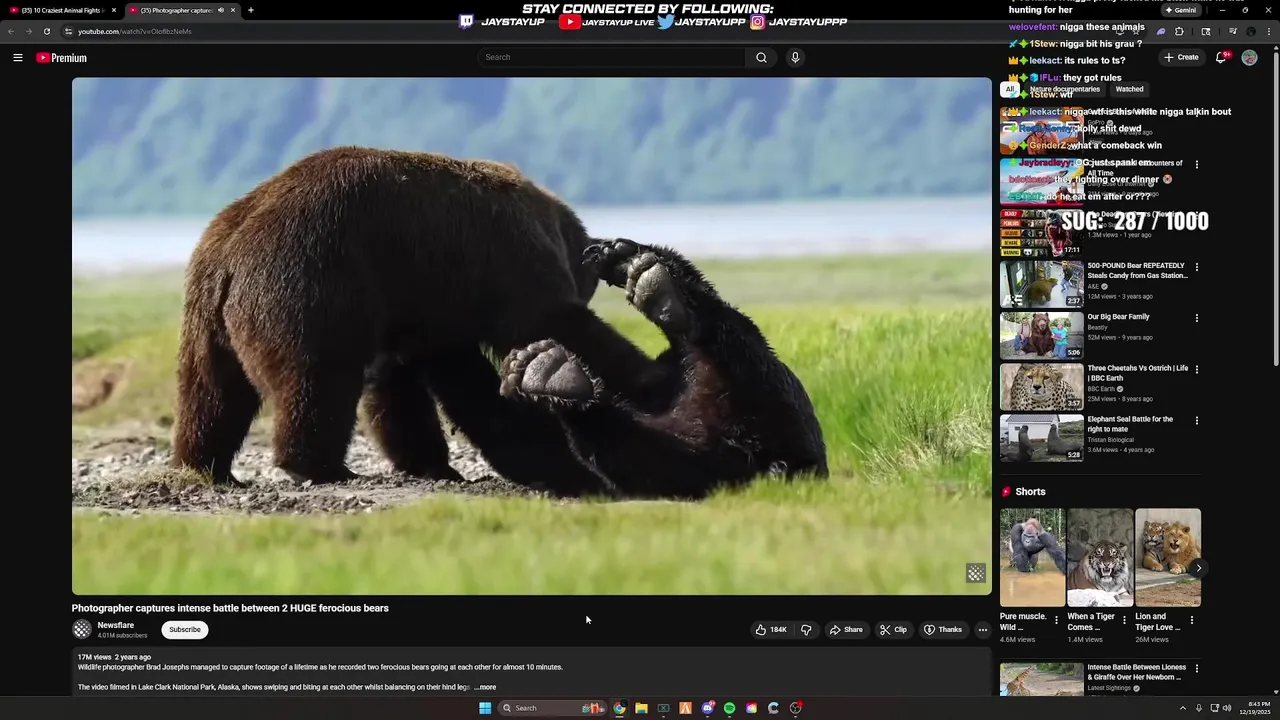Open the 'Lion and Tiger Love' short
Screen dimensions: 1280x720
pos(1168,557)
